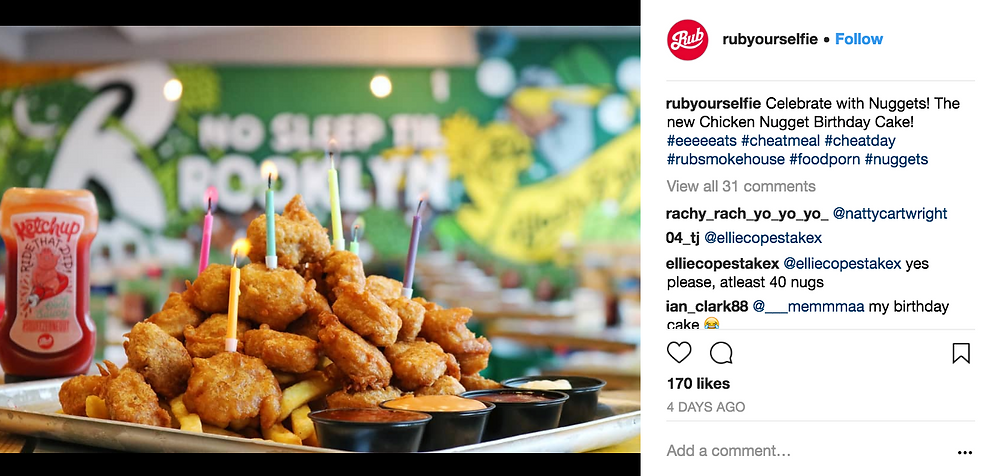Open the #foodporn hashtag
The width and height of the screenshot is (1000, 476).
click(x=825, y=159)
